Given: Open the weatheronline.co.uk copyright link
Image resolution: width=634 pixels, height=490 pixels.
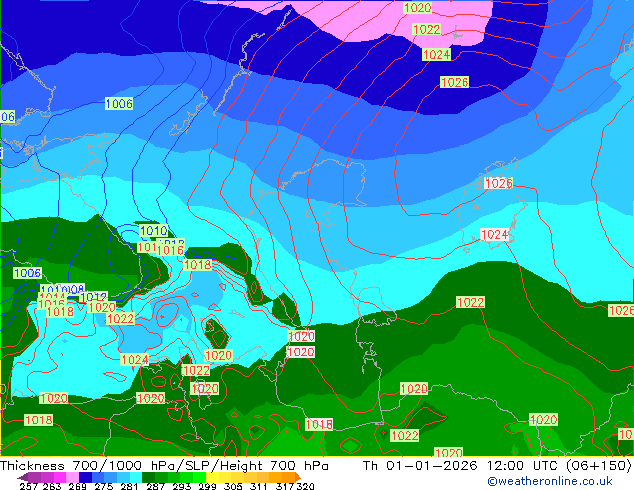Looking at the screenshot, I should [549, 481].
